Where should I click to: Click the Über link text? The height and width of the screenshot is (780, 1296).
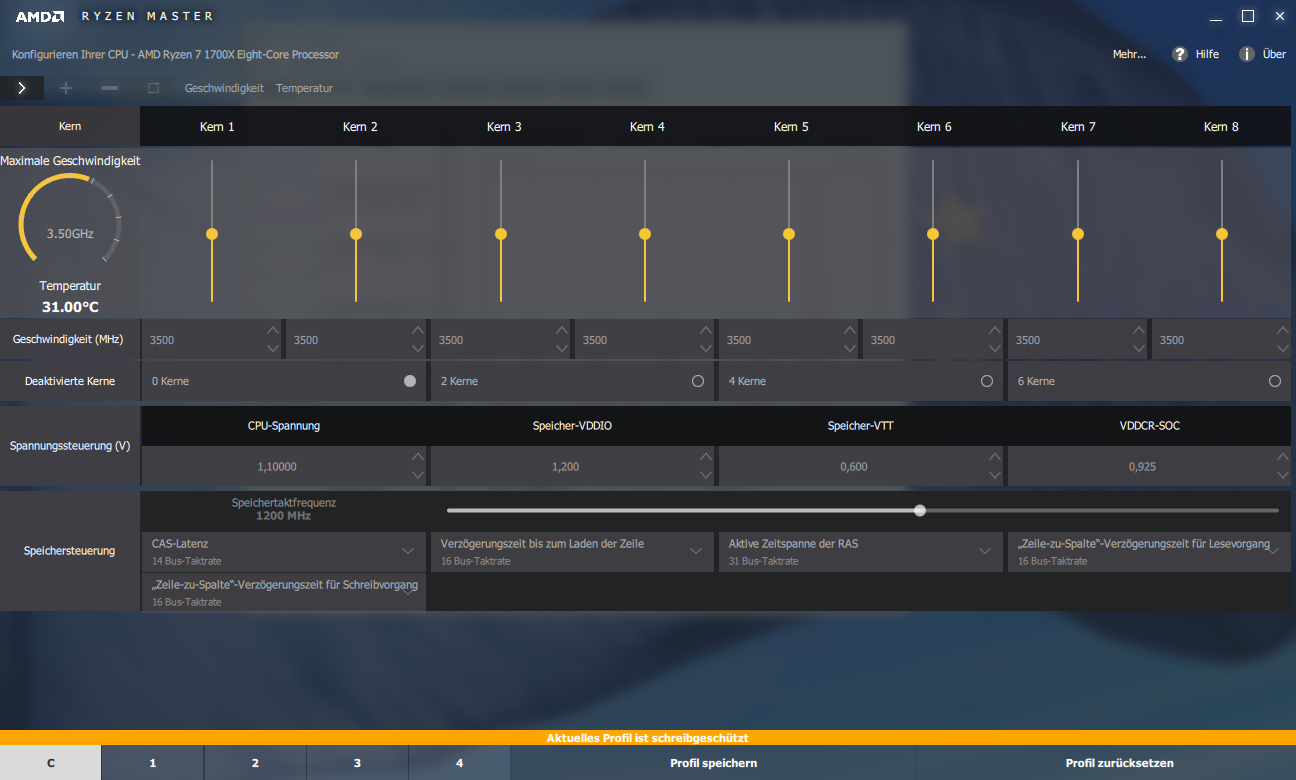coord(1274,54)
